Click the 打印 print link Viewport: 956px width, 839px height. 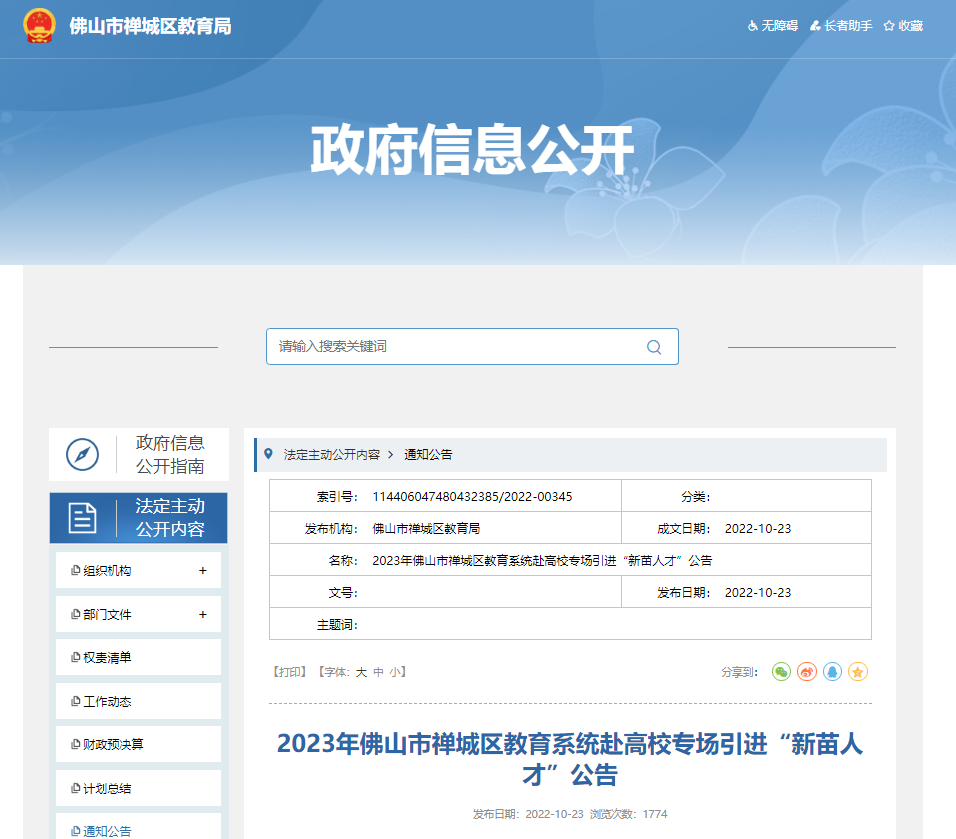point(289,672)
